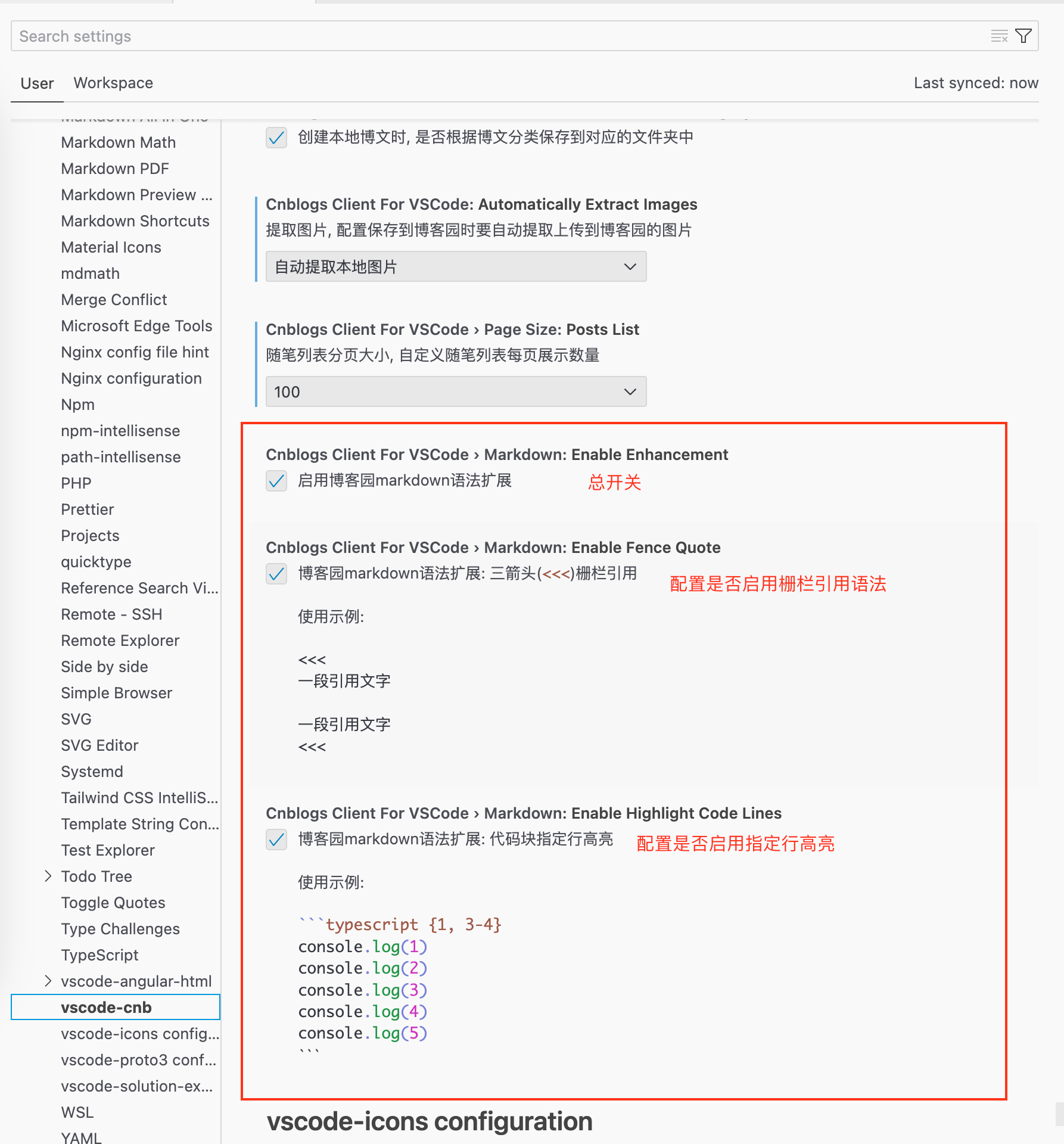1064x1144 pixels.
Task: Click Markdown: Enable Enhancement setting title
Action: 497,455
